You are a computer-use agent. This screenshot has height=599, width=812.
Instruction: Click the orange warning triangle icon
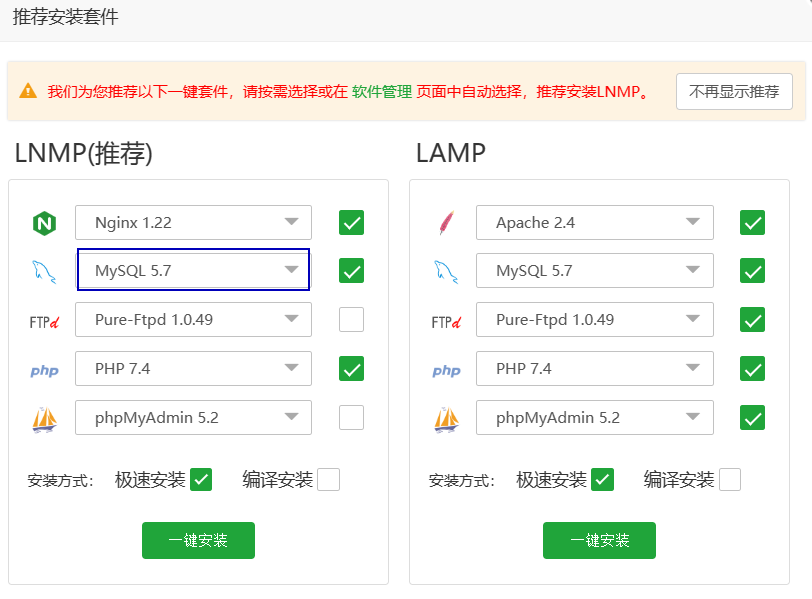[x=28, y=91]
